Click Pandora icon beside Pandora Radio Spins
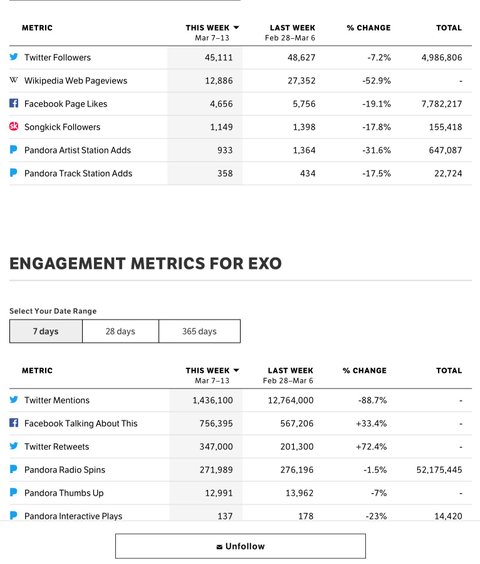Screen dimensions: 480x564 [x=14, y=469]
